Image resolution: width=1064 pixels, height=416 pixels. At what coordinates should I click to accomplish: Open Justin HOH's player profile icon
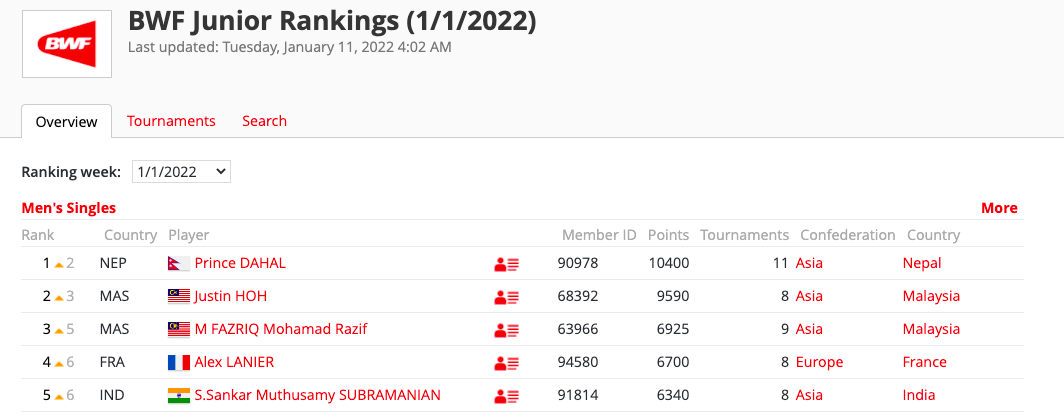point(506,297)
